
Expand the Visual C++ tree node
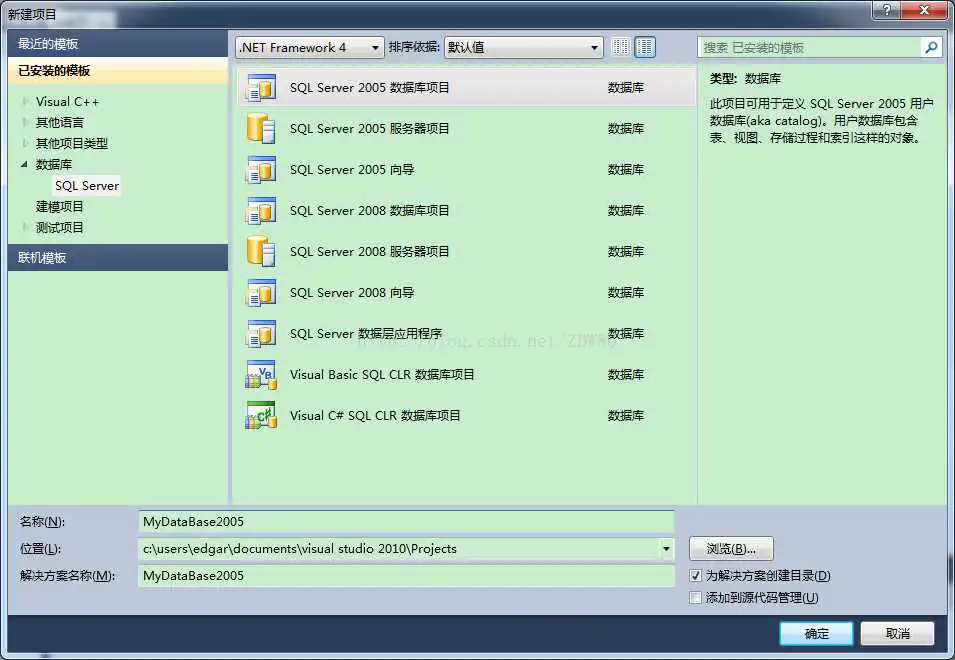point(24,102)
